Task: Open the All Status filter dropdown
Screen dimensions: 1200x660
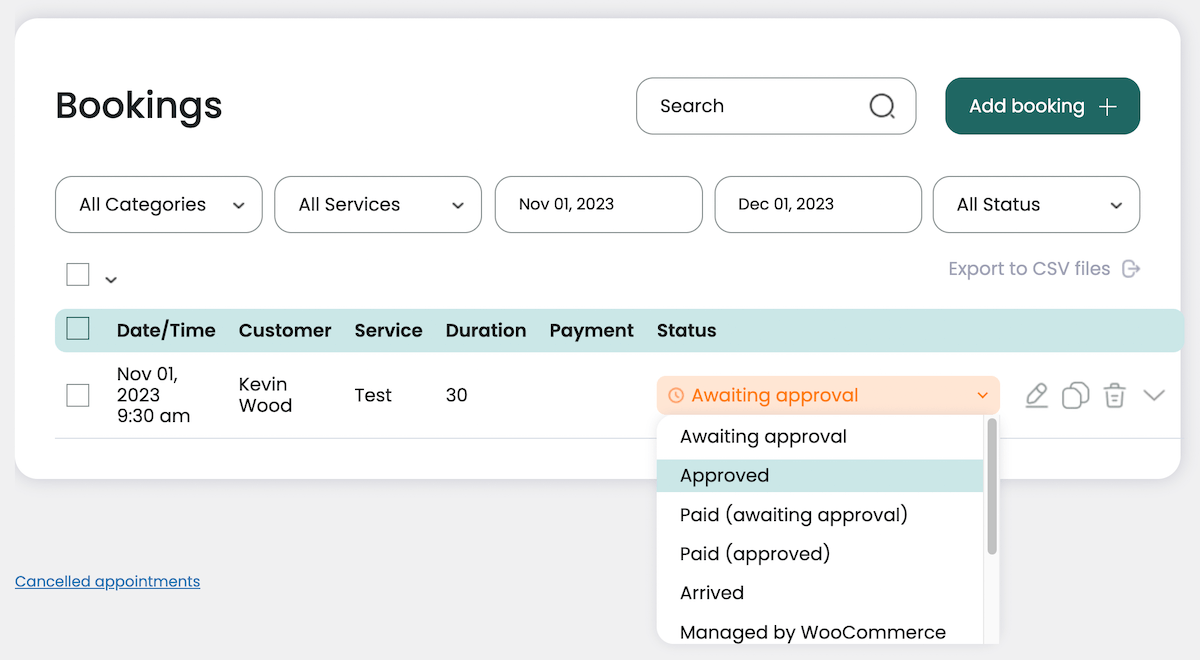Action: 1036,205
